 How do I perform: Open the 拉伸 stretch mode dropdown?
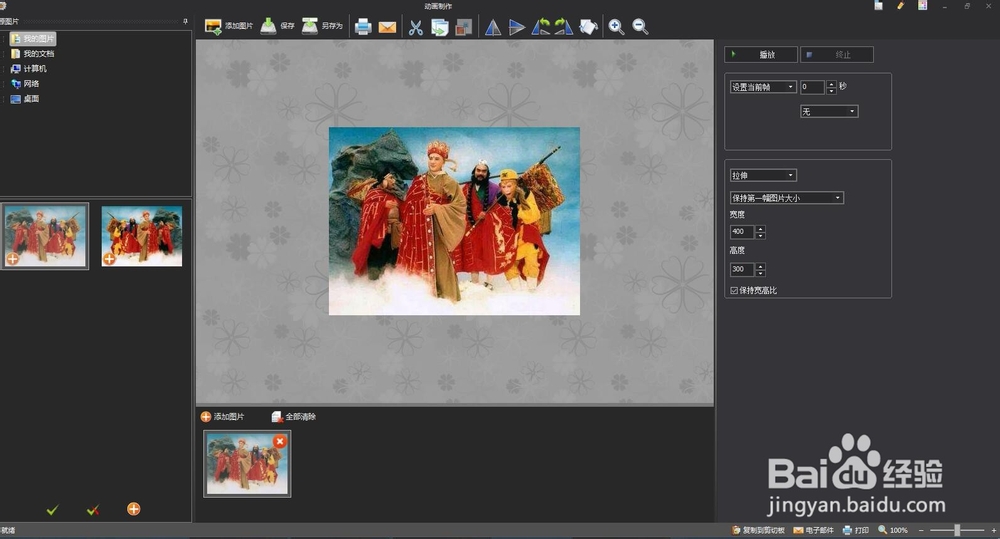pyautogui.click(x=763, y=175)
